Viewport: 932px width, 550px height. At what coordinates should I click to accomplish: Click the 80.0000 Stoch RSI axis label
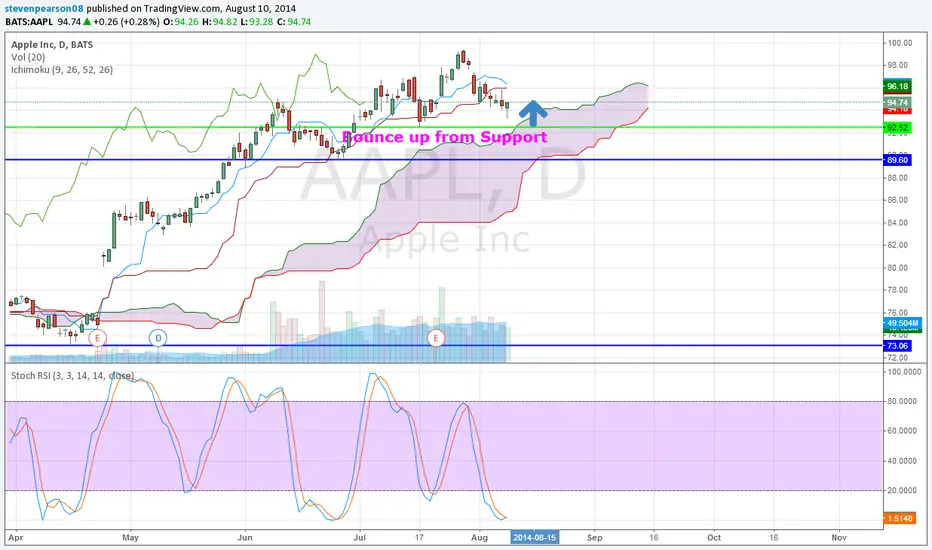(902, 401)
